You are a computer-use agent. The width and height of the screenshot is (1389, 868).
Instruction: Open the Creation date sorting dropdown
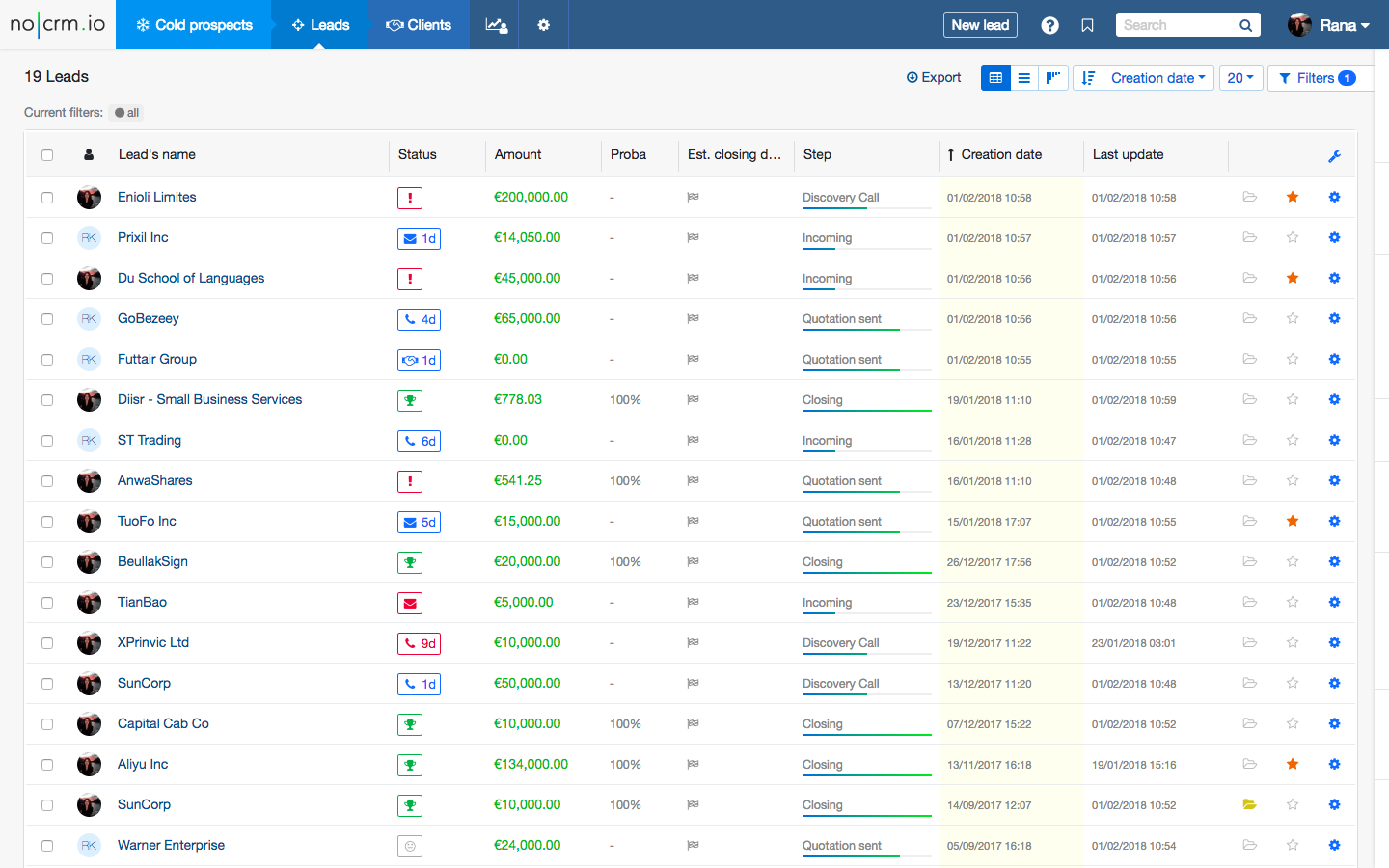click(1157, 77)
